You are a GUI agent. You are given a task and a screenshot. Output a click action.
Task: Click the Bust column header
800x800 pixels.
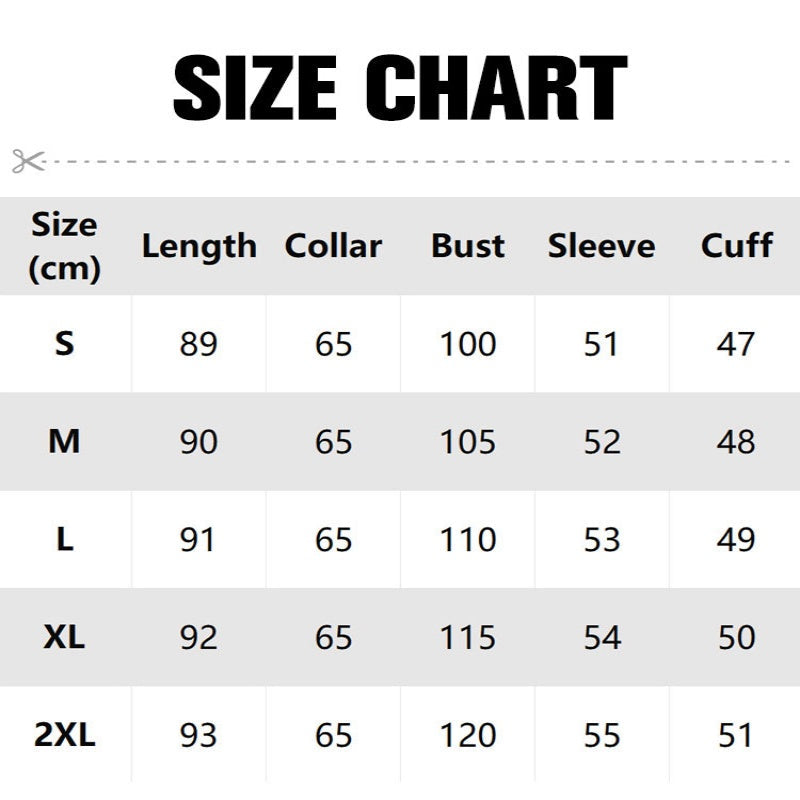tap(468, 246)
